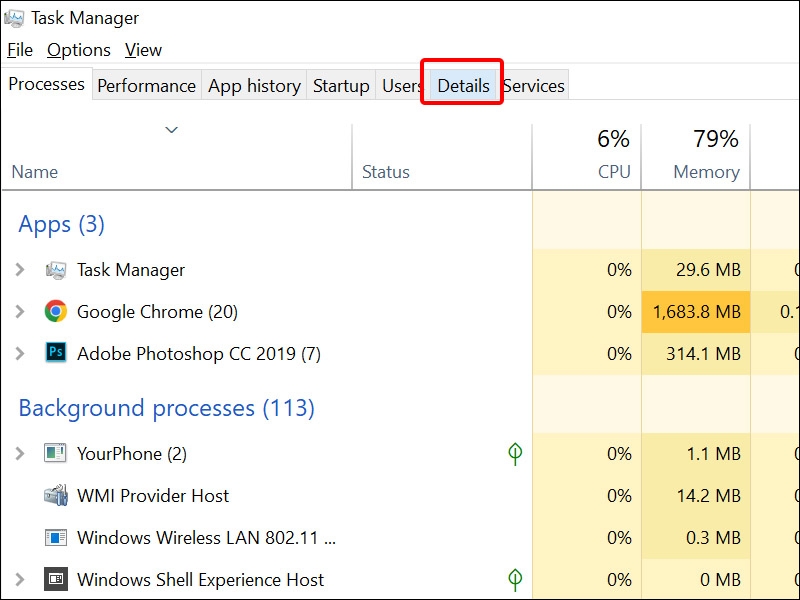Click the Adobe Photoshop process icon

pyautogui.click(x=56, y=353)
